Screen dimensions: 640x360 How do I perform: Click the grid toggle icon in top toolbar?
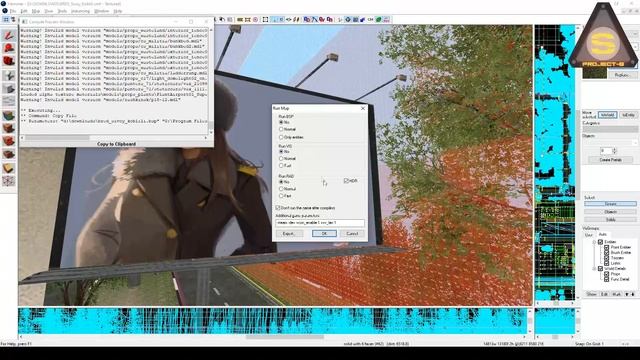pyautogui.click(x=6, y=19)
